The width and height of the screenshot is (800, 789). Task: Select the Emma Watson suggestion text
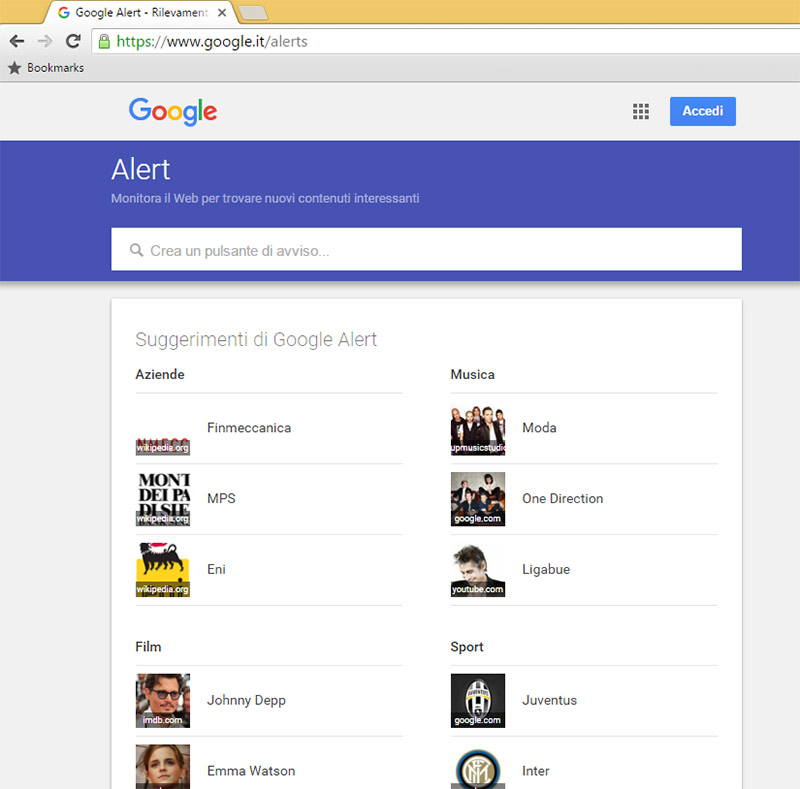pyautogui.click(x=251, y=771)
